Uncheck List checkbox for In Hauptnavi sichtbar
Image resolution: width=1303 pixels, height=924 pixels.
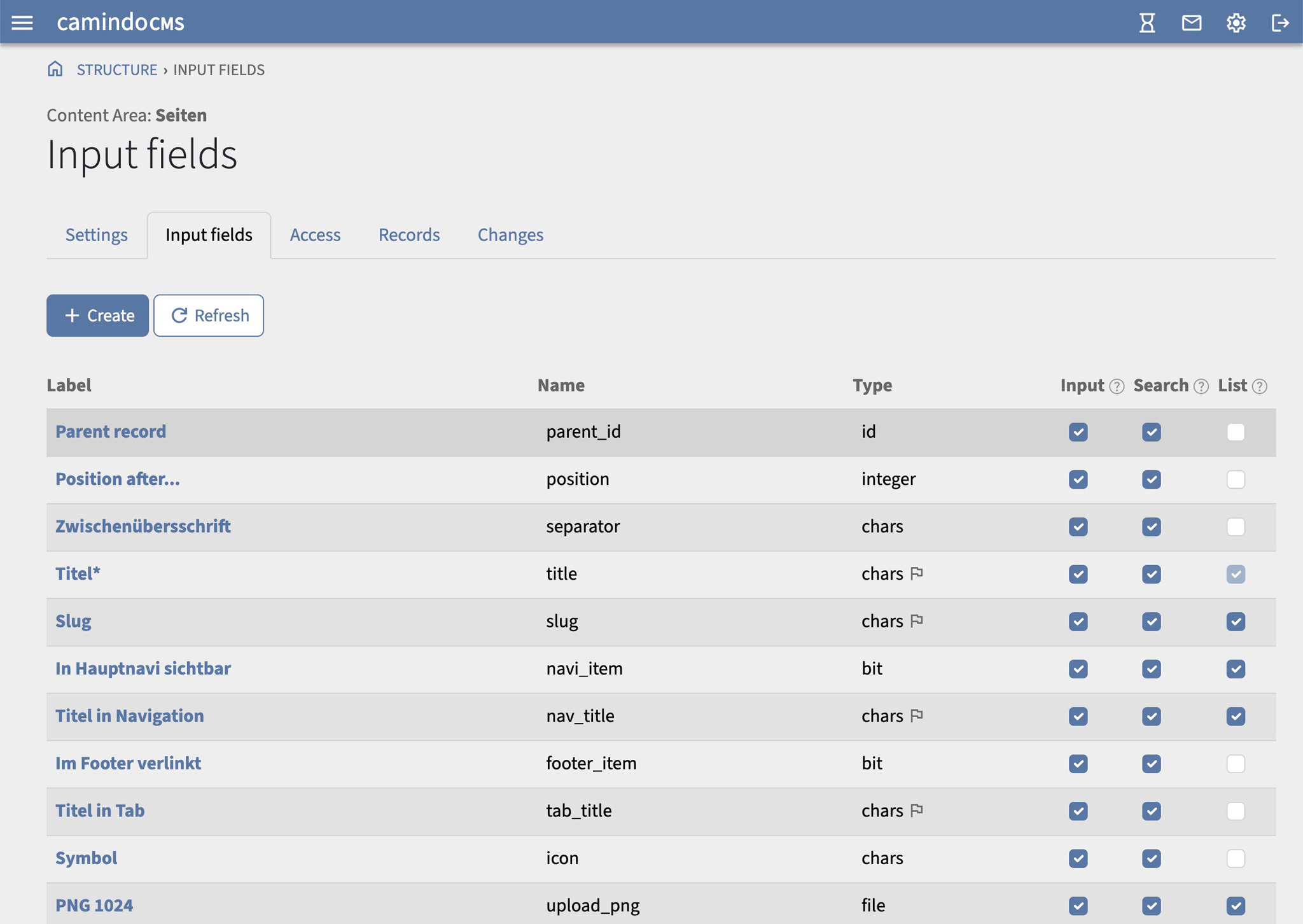[x=1236, y=669]
